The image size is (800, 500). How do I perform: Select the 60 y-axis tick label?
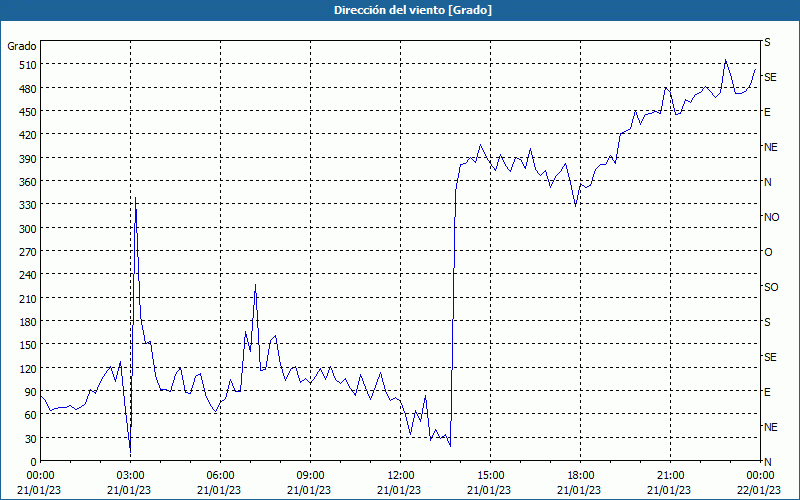31,415
